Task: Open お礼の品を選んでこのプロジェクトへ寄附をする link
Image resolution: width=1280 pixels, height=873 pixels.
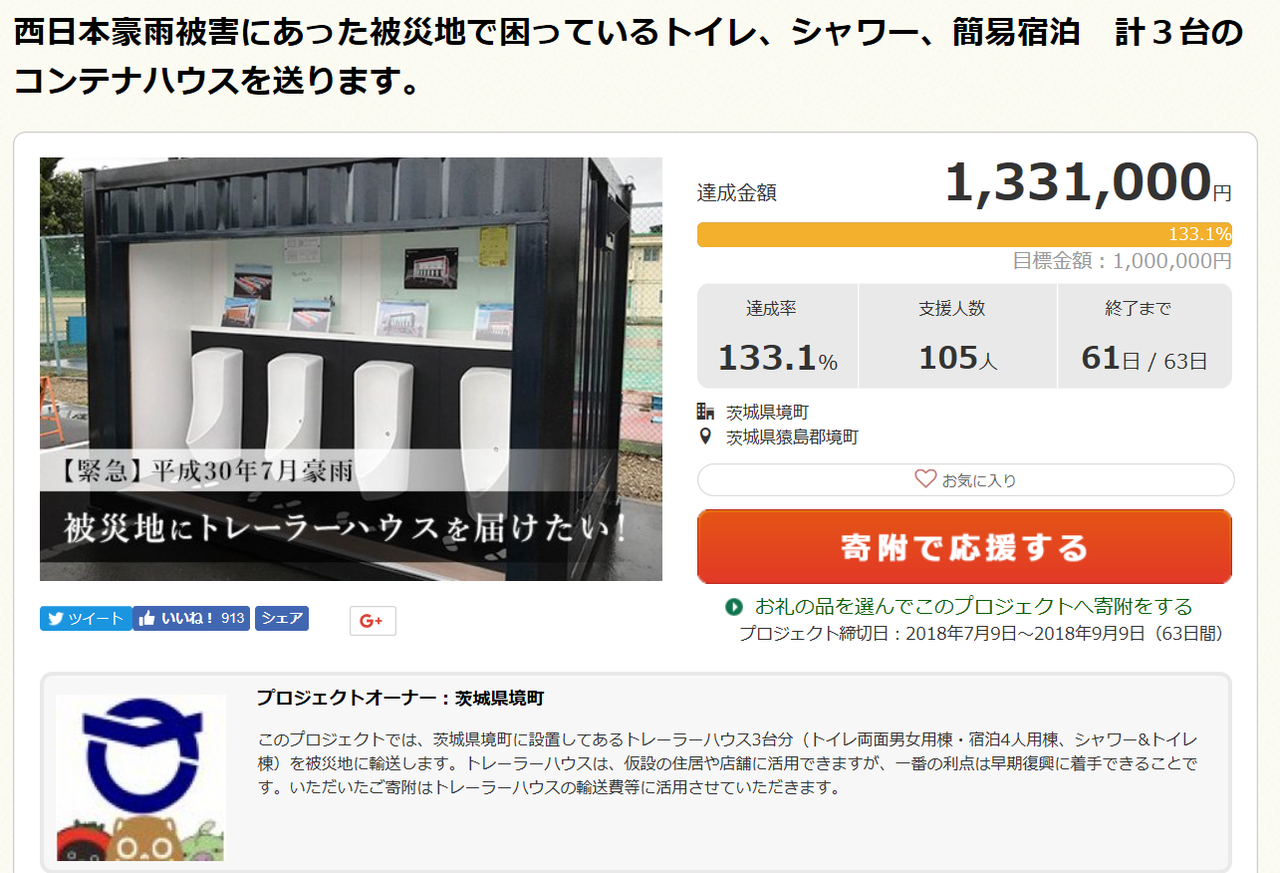Action: pos(974,607)
